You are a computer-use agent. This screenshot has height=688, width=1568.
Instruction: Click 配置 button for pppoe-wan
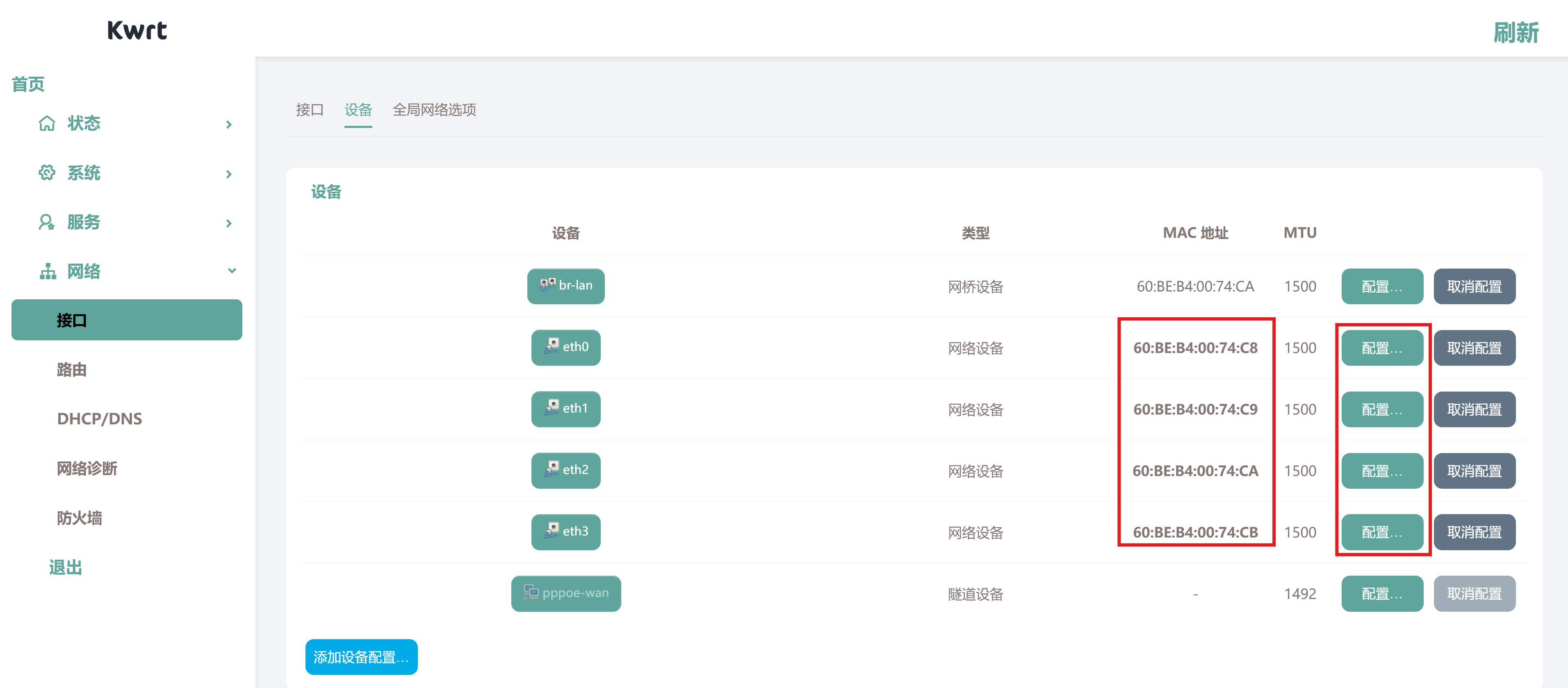tap(1382, 594)
